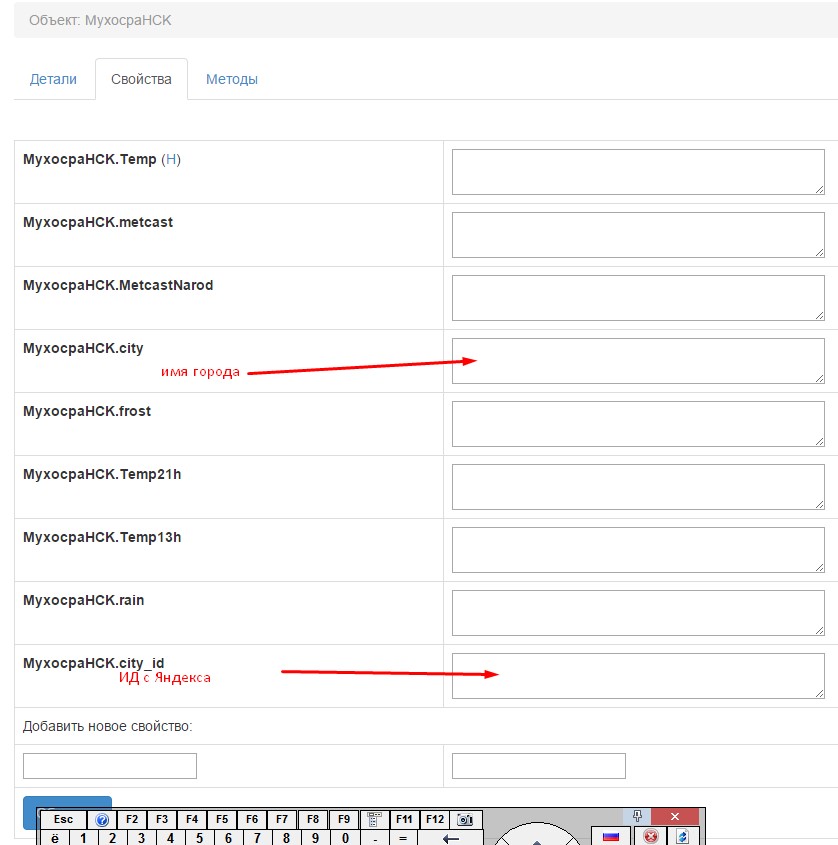The image size is (838, 845).
Task: Click the F7 key on on-screen keyboard
Action: pyautogui.click(x=282, y=820)
